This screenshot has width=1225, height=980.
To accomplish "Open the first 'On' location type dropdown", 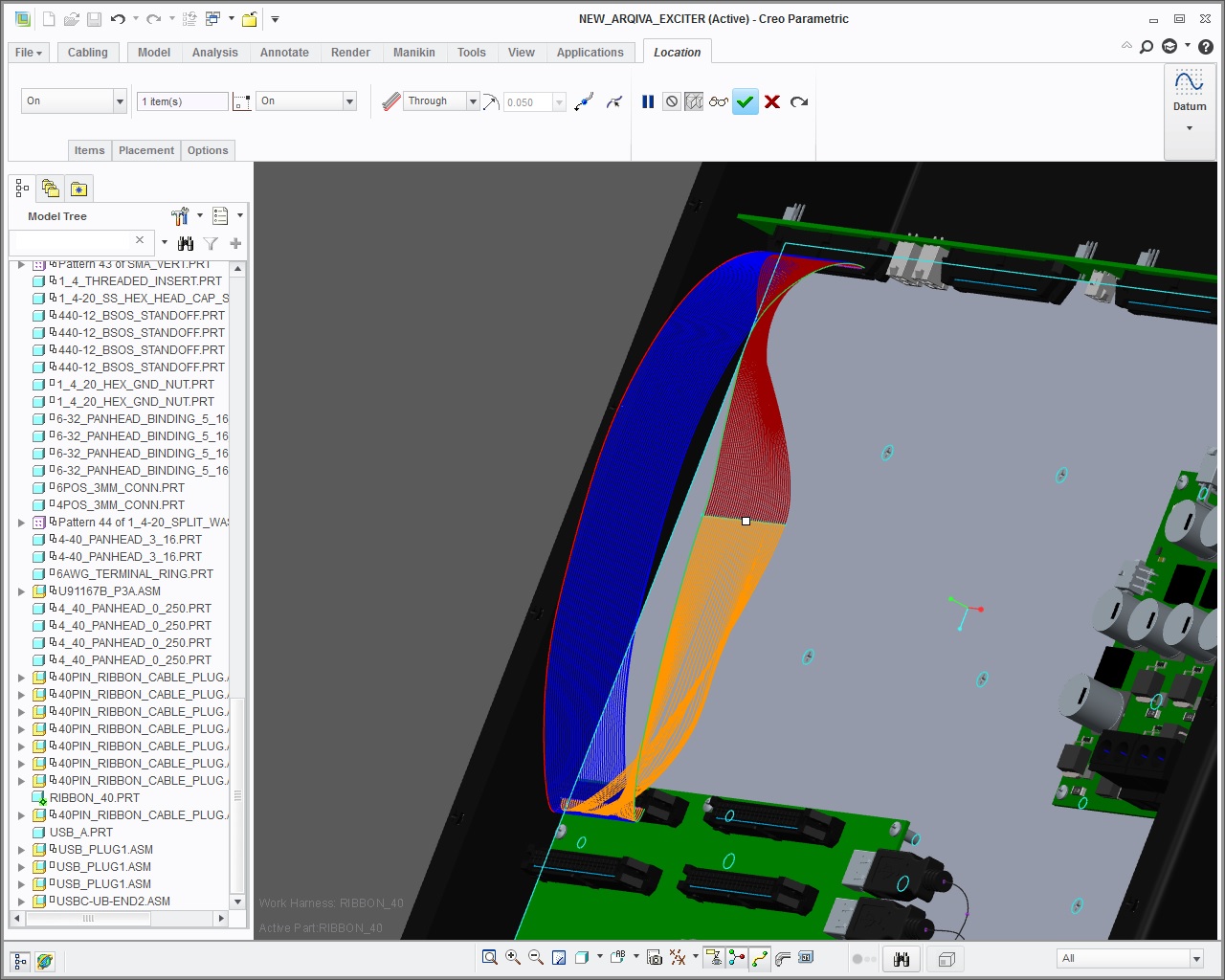I will click(74, 101).
